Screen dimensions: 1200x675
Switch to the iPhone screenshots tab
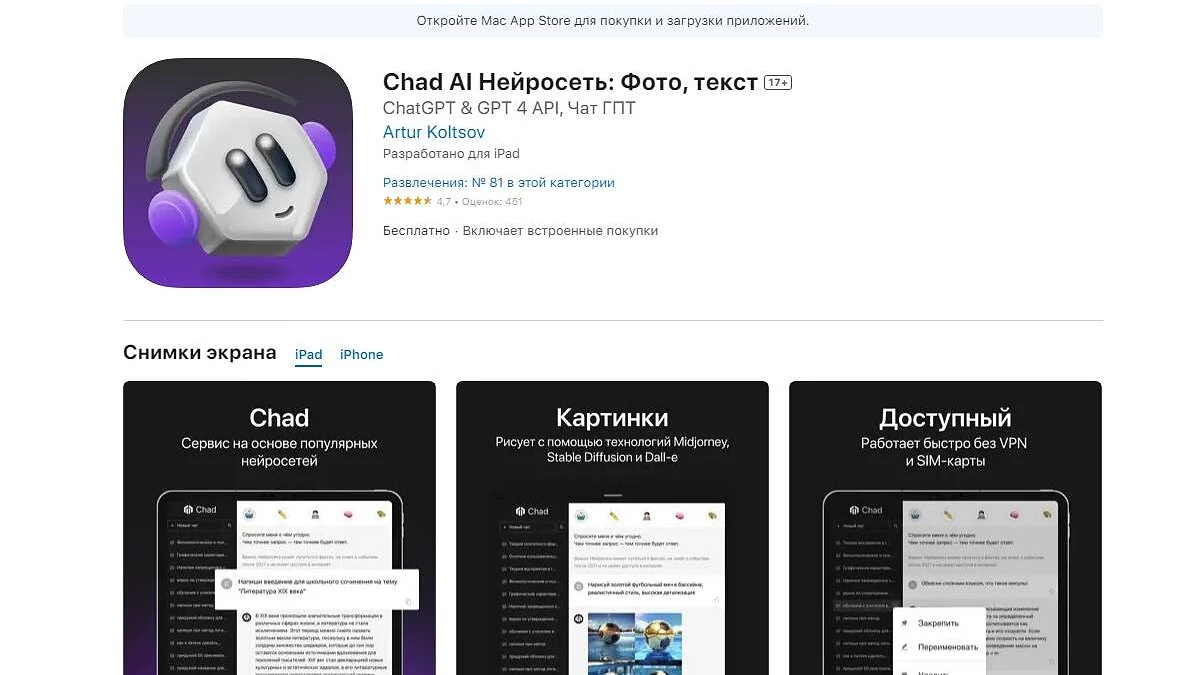click(x=362, y=355)
